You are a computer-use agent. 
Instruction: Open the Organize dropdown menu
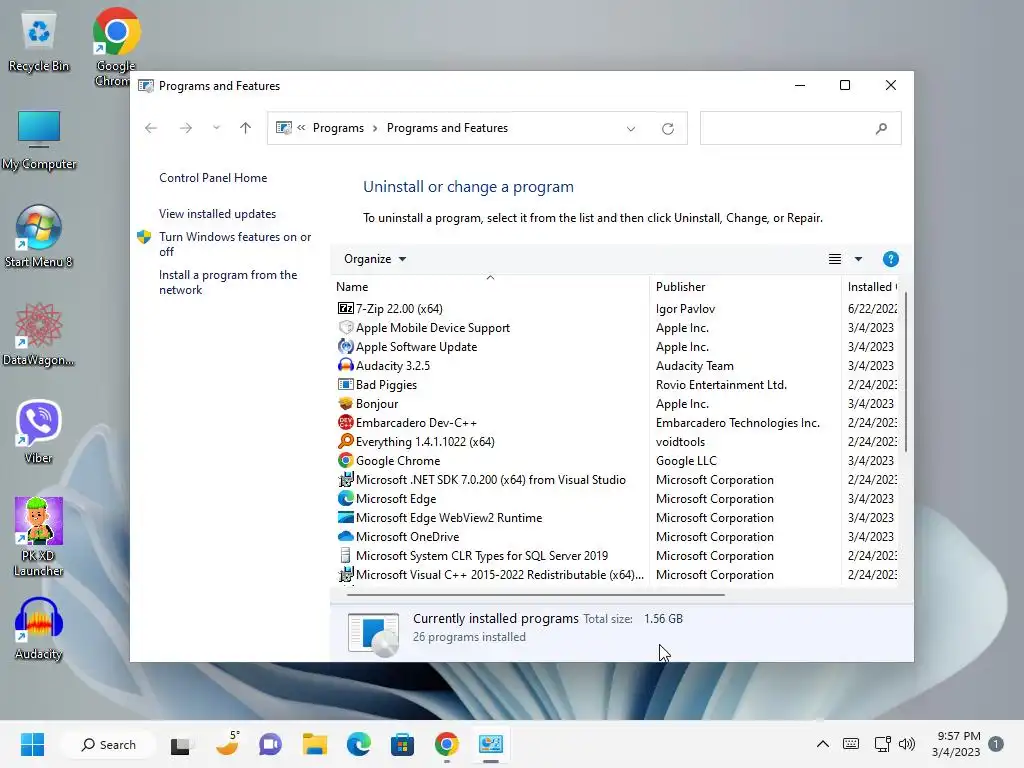[375, 259]
